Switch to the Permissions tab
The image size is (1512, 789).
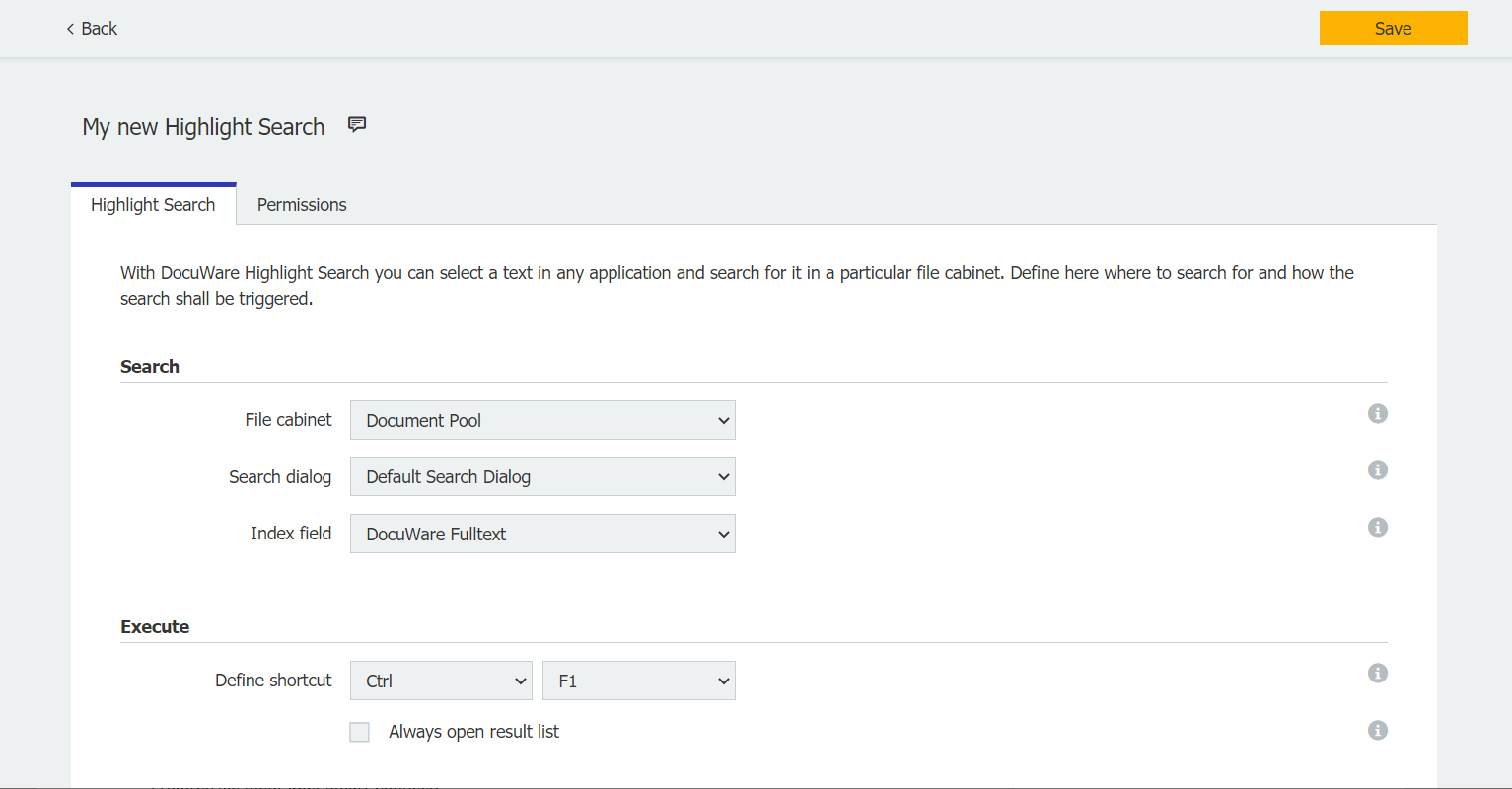[302, 205]
